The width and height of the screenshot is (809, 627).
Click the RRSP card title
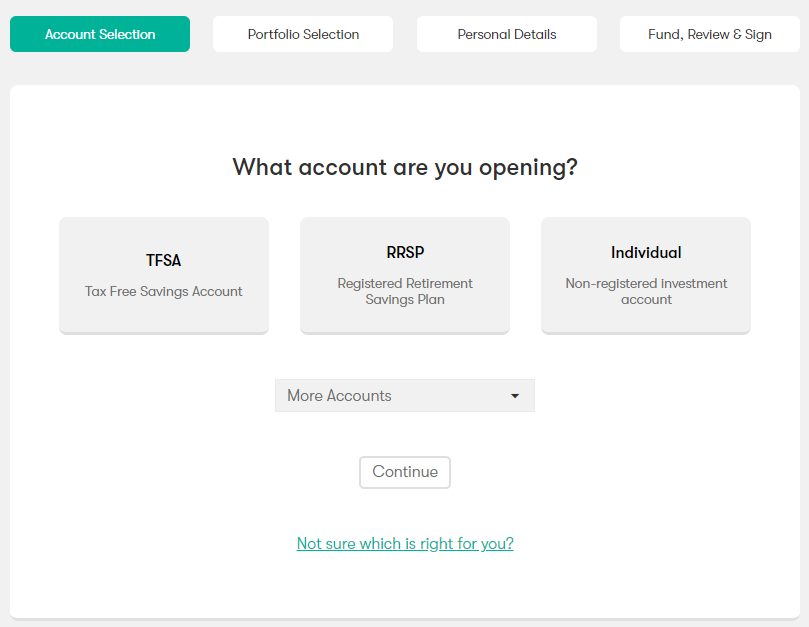tap(404, 252)
